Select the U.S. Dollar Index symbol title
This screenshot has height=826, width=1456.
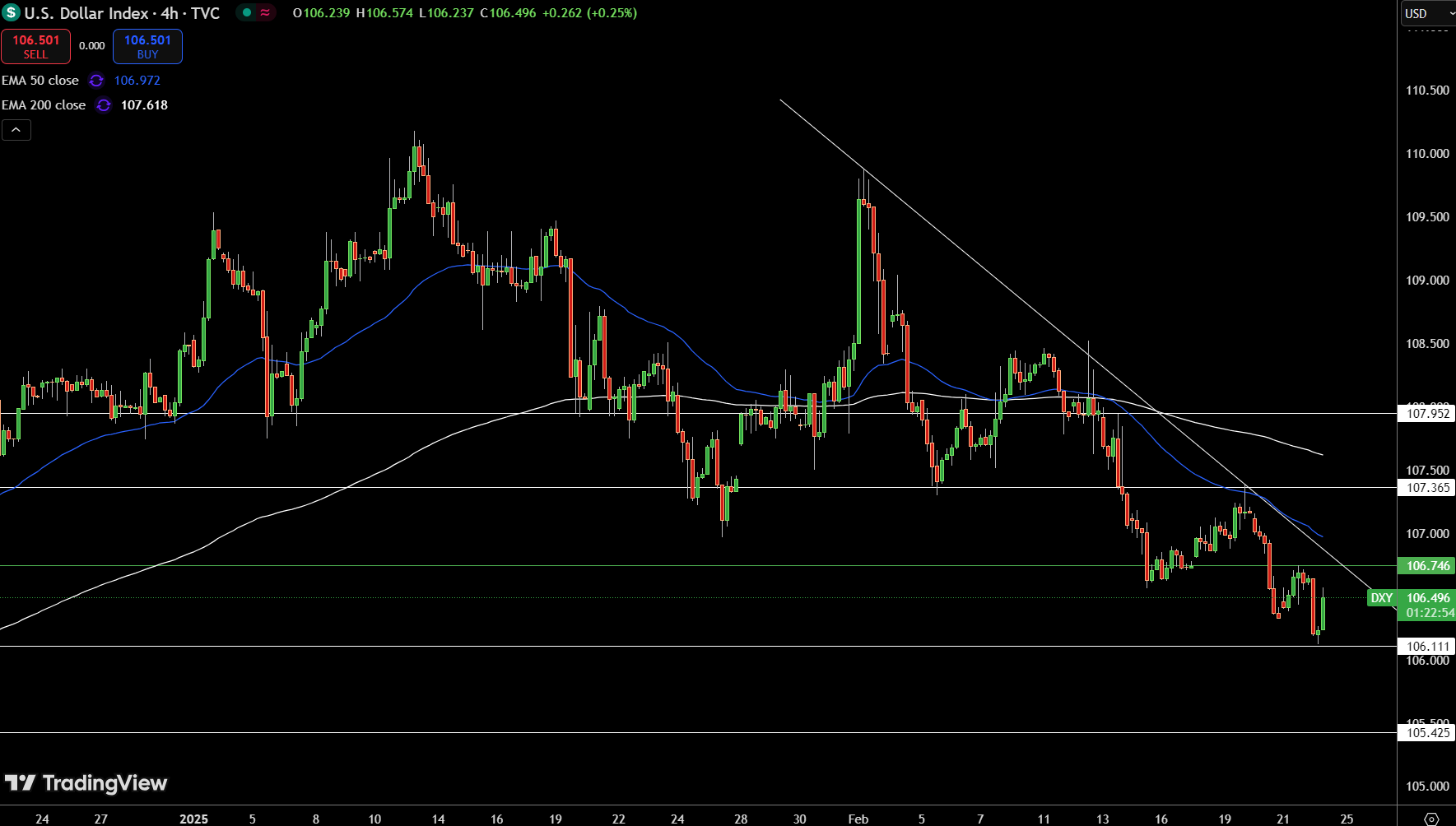pos(122,13)
